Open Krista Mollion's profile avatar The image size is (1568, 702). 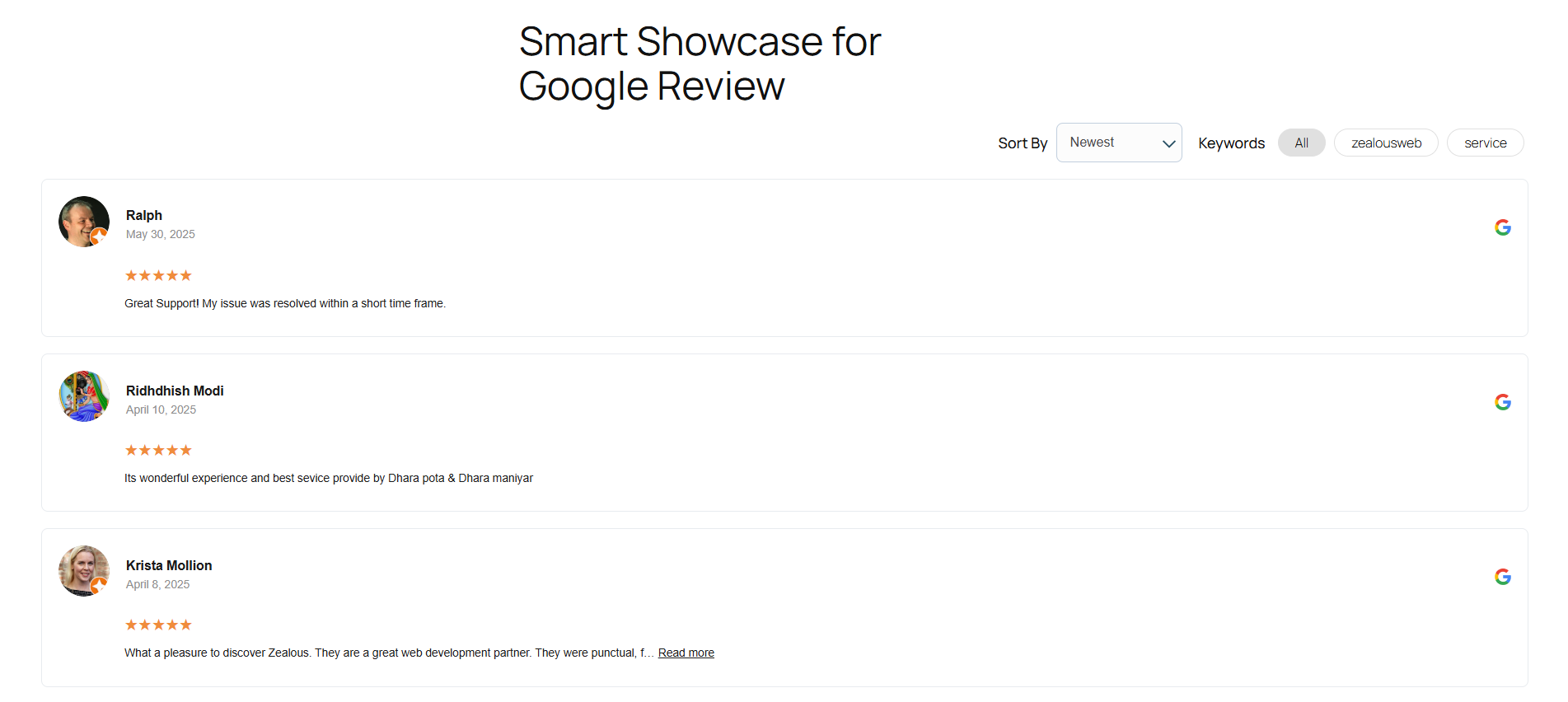coord(84,571)
